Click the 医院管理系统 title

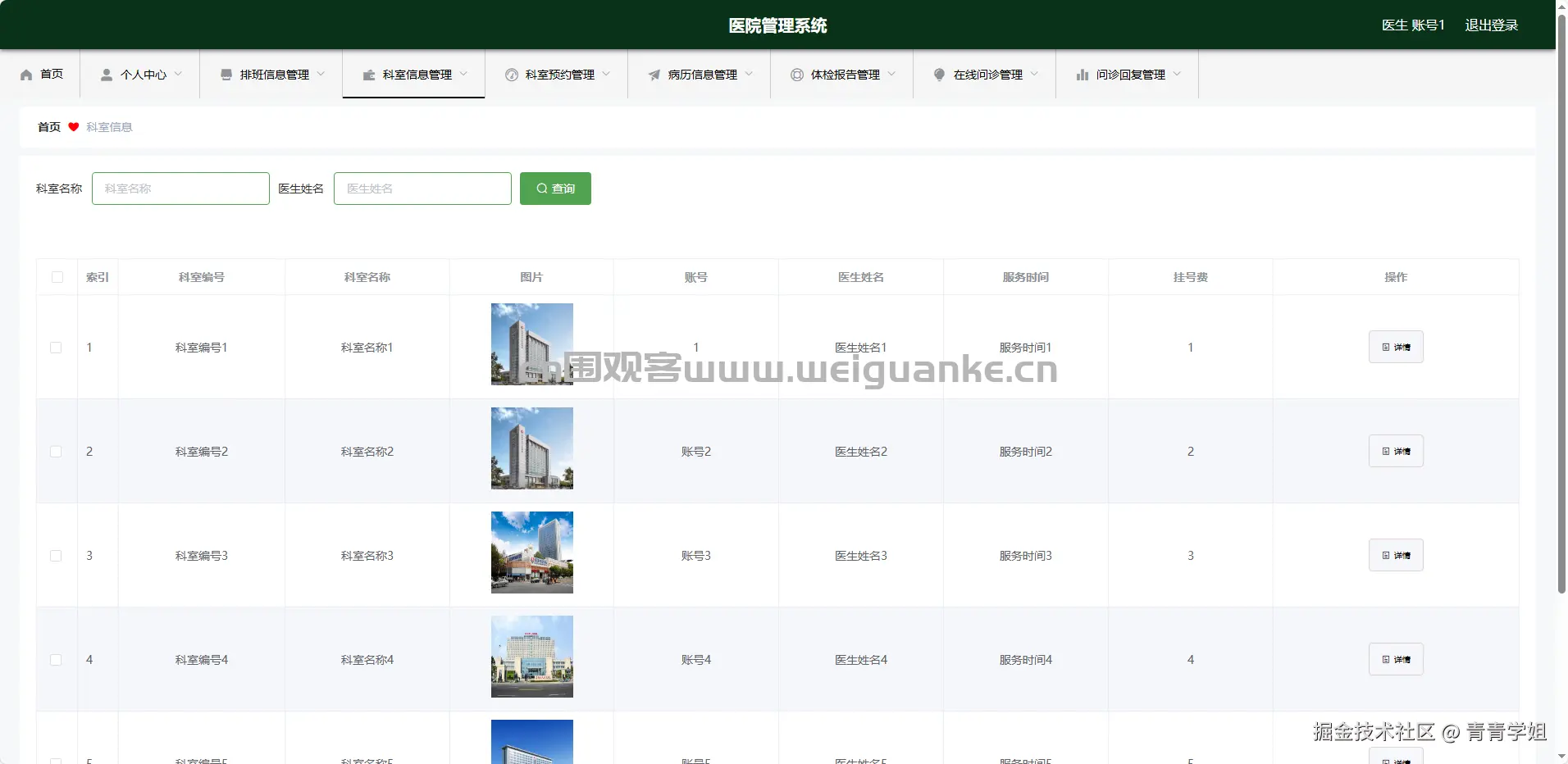pos(777,25)
